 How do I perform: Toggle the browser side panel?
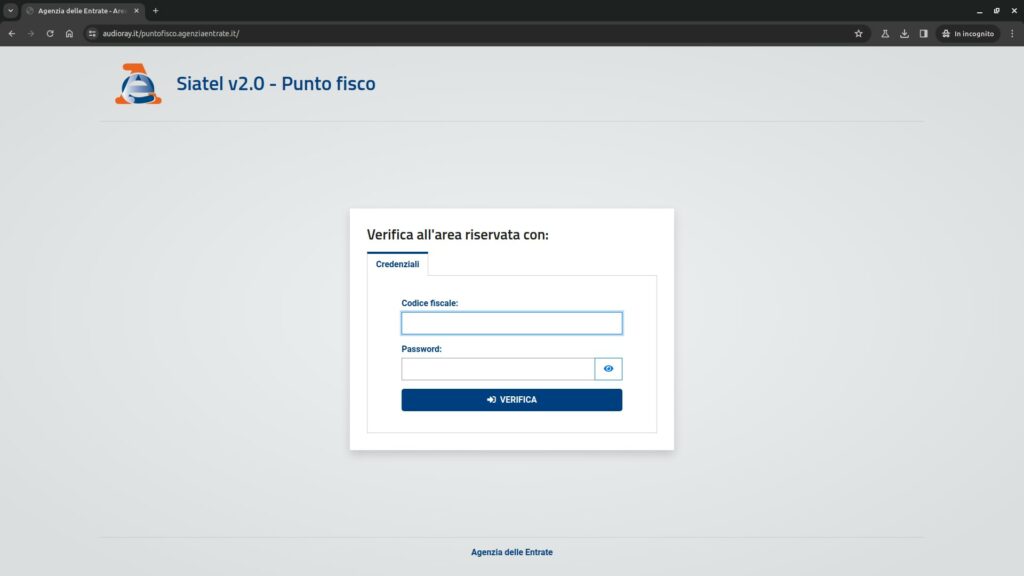(923, 33)
